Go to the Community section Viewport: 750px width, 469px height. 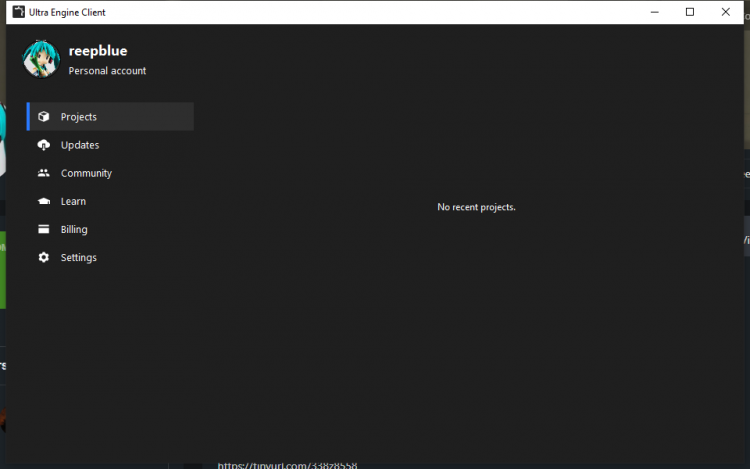[x=110, y=173]
